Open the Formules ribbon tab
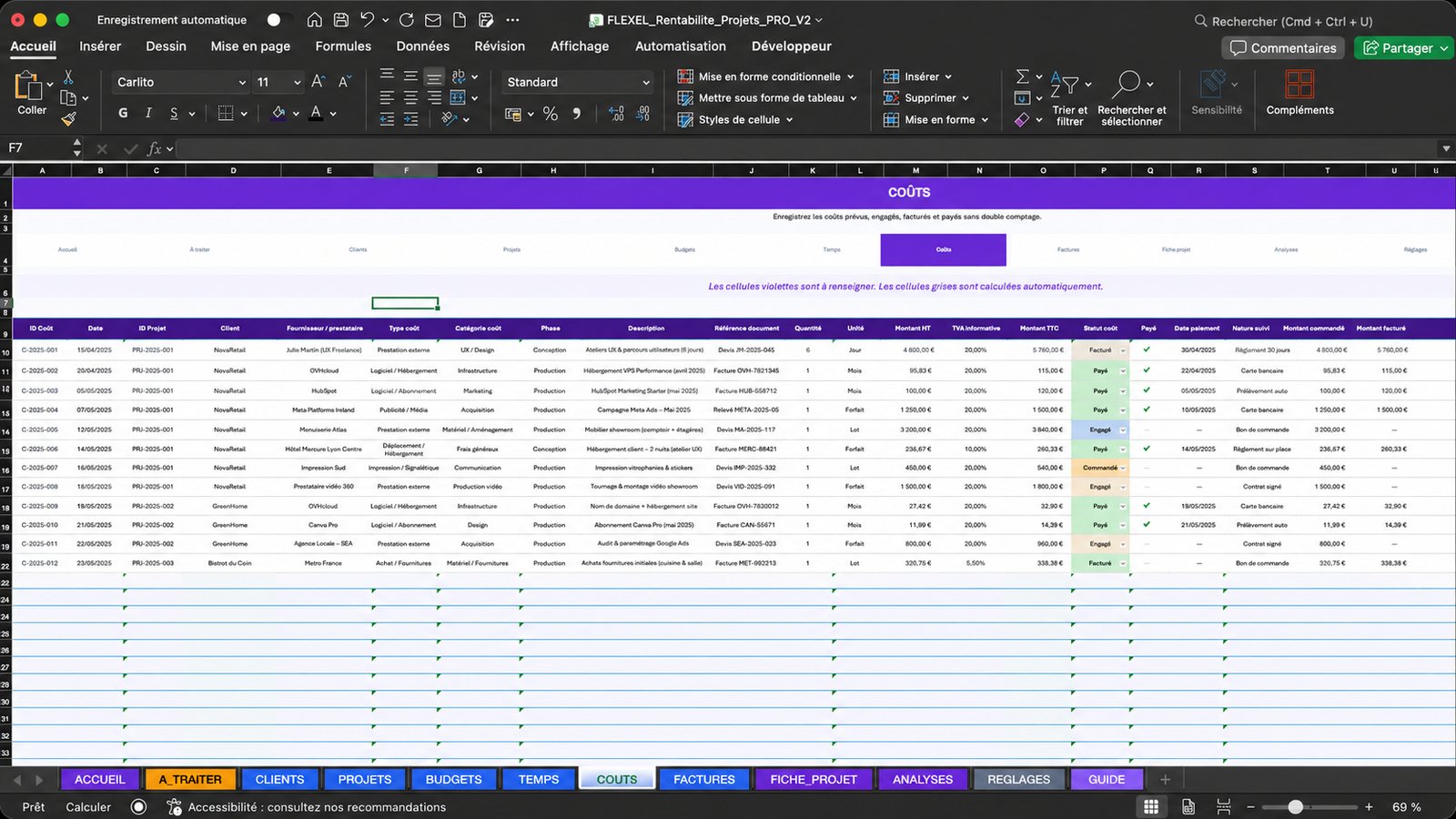This screenshot has height=819, width=1456. click(x=343, y=46)
